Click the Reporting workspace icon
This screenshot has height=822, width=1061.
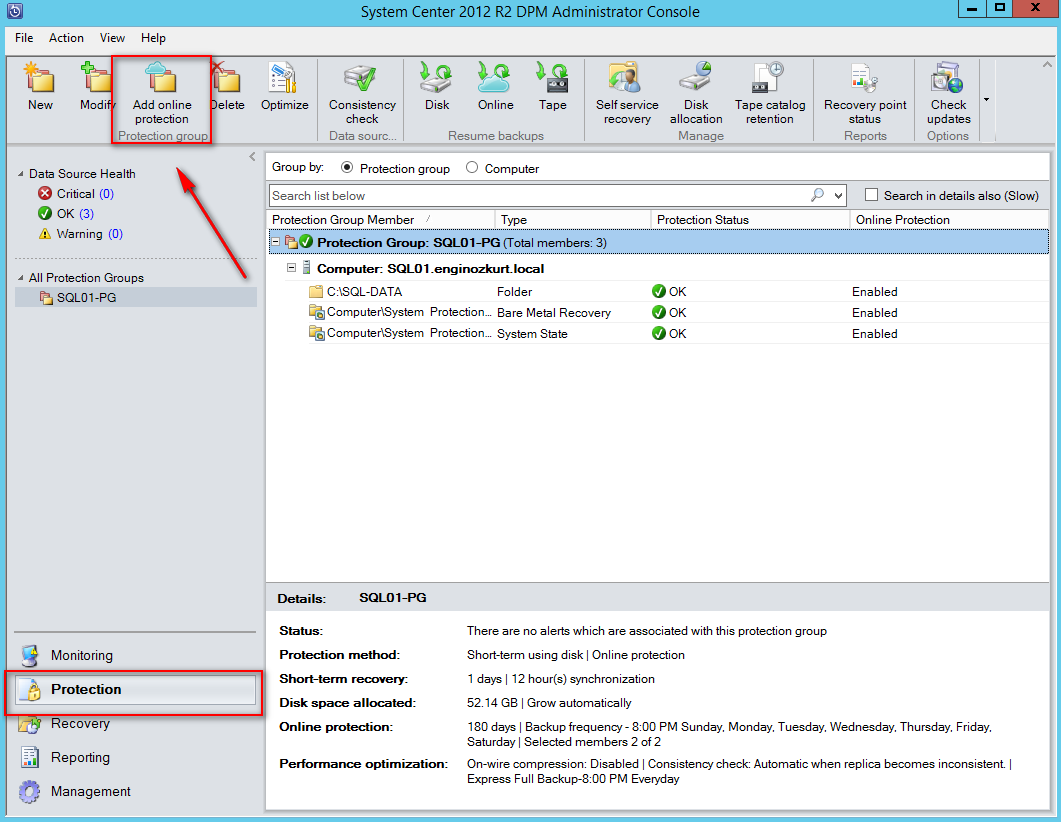(x=30, y=758)
